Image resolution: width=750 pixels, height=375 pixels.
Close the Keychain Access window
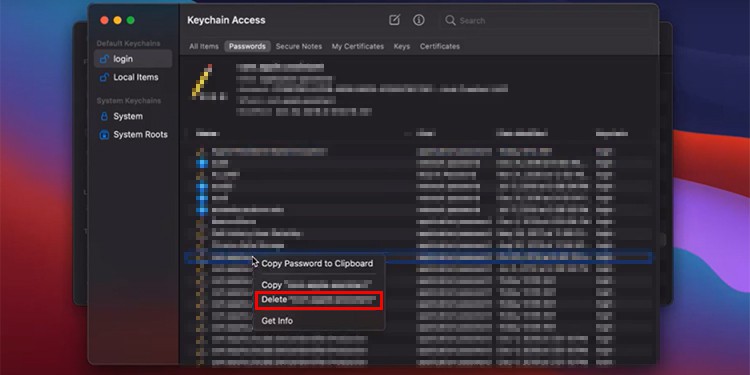click(104, 20)
